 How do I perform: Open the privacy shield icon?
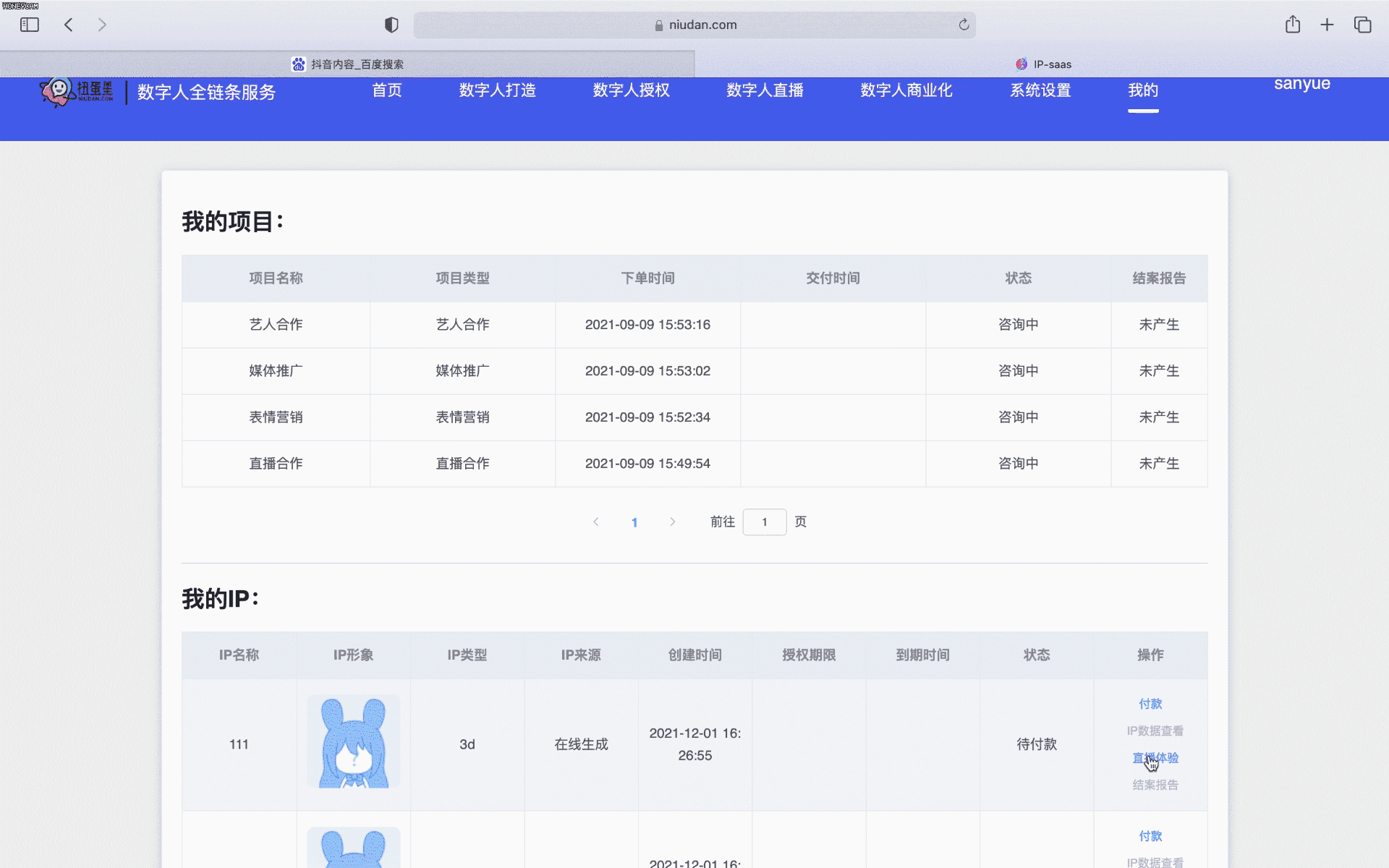click(x=391, y=25)
